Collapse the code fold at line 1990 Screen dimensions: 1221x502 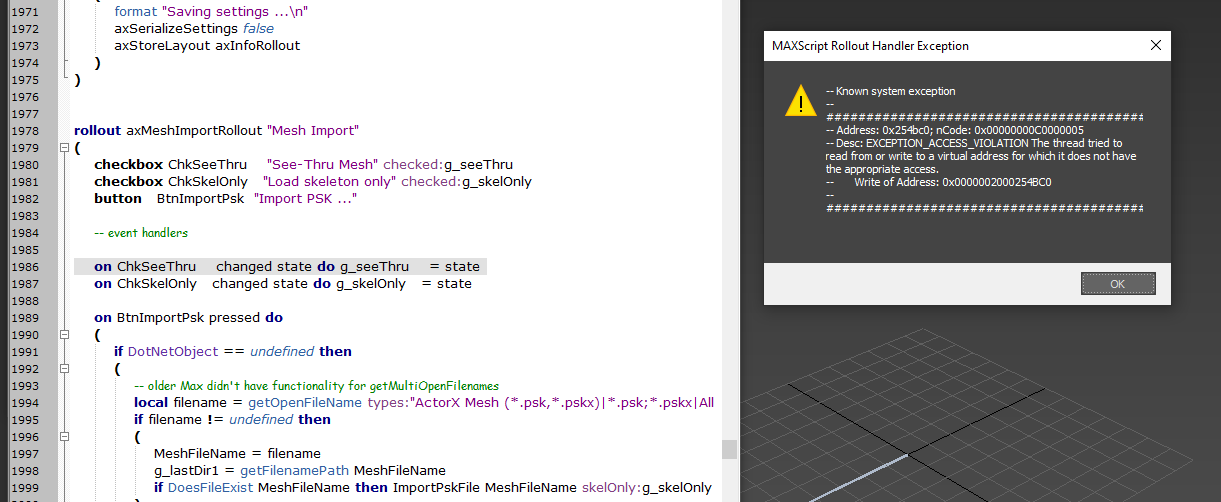coord(65,335)
